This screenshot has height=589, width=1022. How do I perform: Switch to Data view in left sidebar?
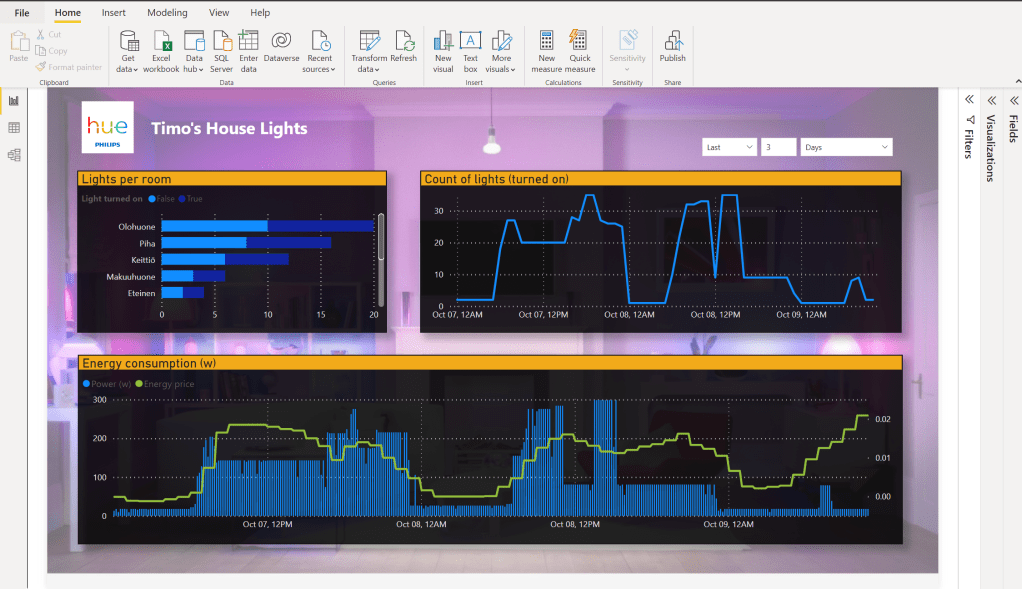pyautogui.click(x=14, y=128)
